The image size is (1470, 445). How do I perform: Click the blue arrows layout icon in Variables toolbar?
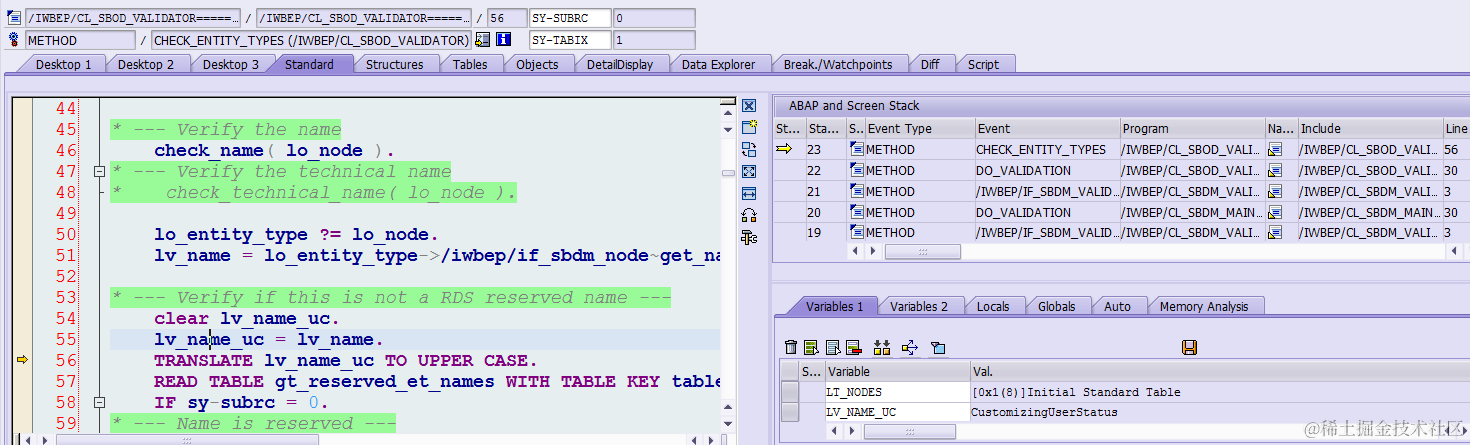tap(909, 347)
